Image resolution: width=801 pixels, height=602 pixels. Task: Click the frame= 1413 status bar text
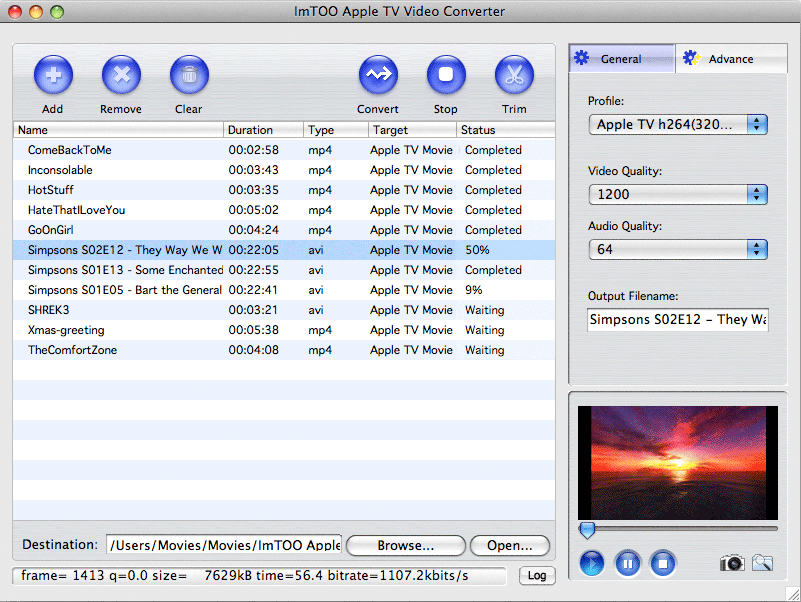pos(244,575)
